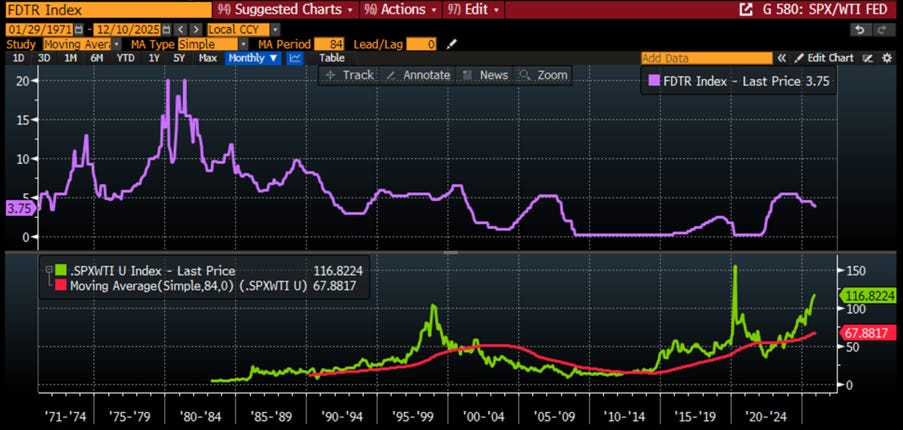Shift date range forward with right arrow

point(195,29)
